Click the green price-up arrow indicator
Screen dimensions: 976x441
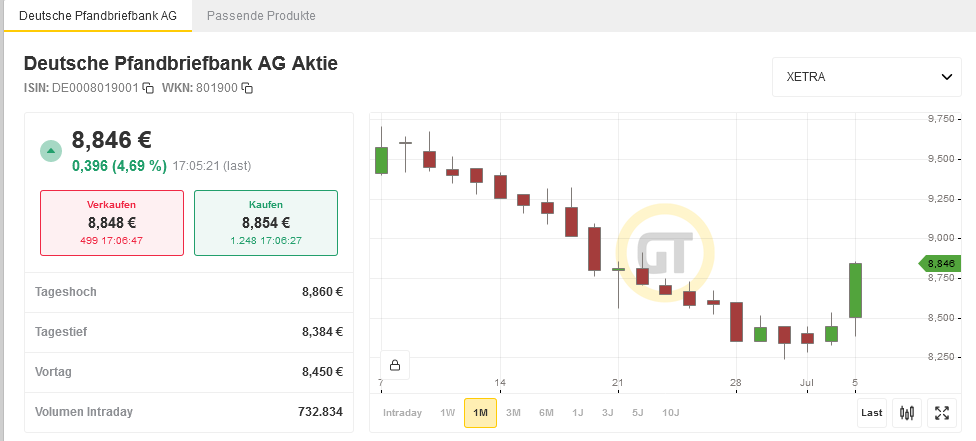(51, 150)
